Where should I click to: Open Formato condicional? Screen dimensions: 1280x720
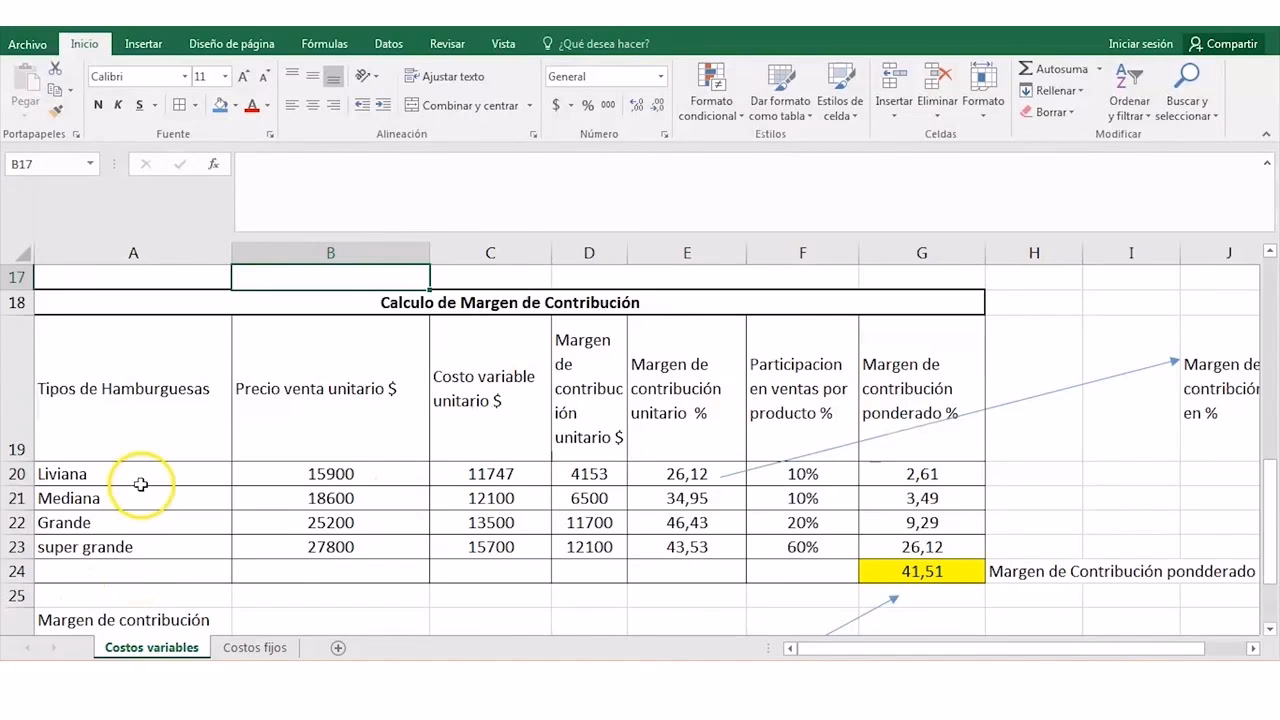(710, 90)
